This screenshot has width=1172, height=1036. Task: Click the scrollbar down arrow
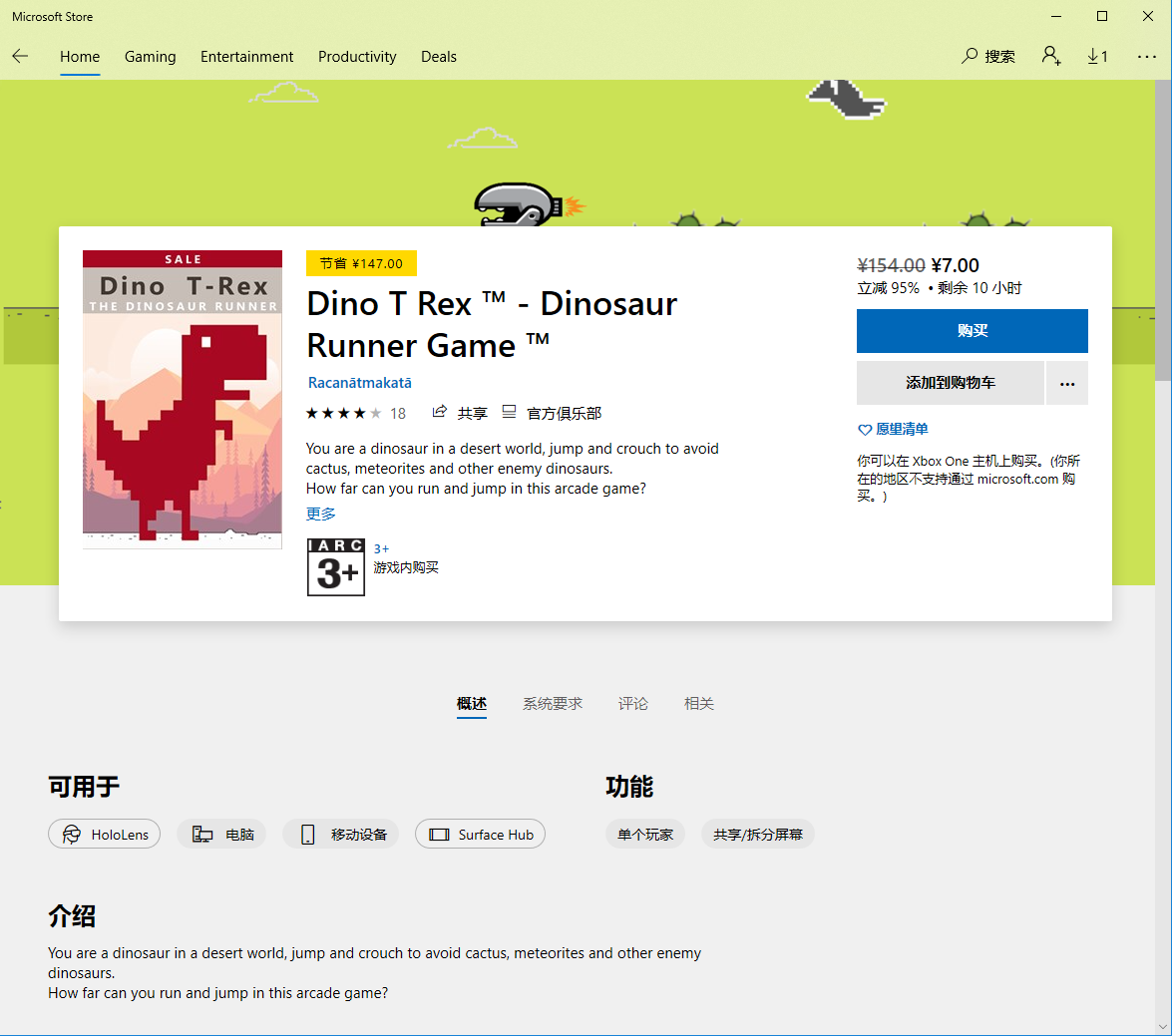point(1163,1026)
